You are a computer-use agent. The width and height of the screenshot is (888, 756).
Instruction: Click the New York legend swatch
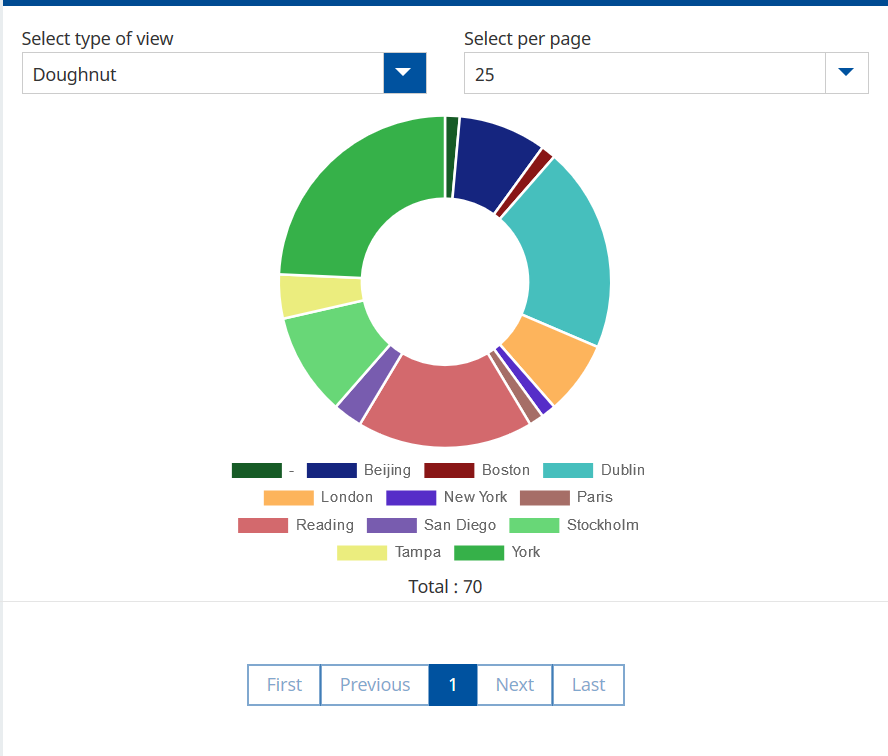411,497
